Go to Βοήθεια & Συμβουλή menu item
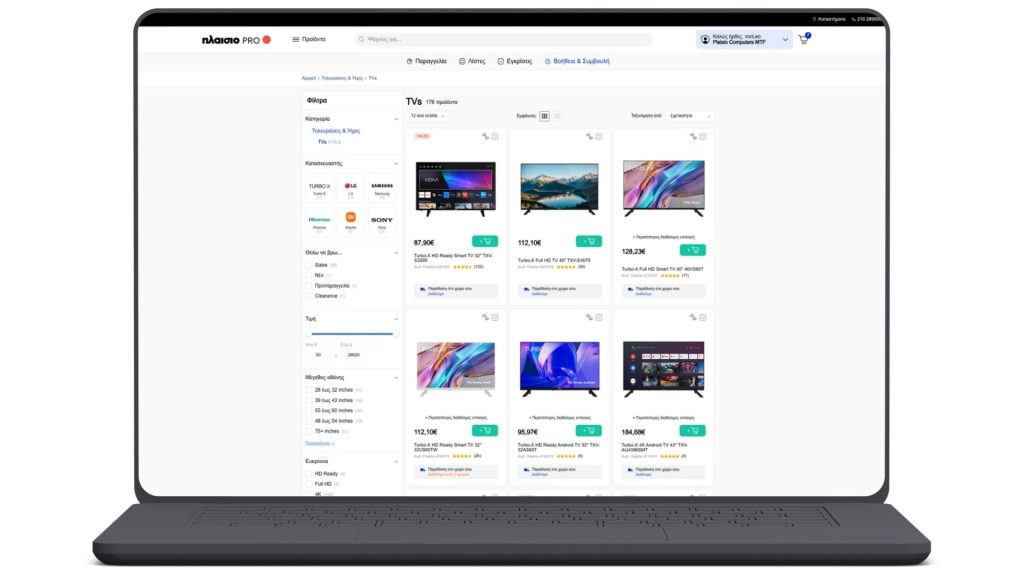 tap(577, 61)
